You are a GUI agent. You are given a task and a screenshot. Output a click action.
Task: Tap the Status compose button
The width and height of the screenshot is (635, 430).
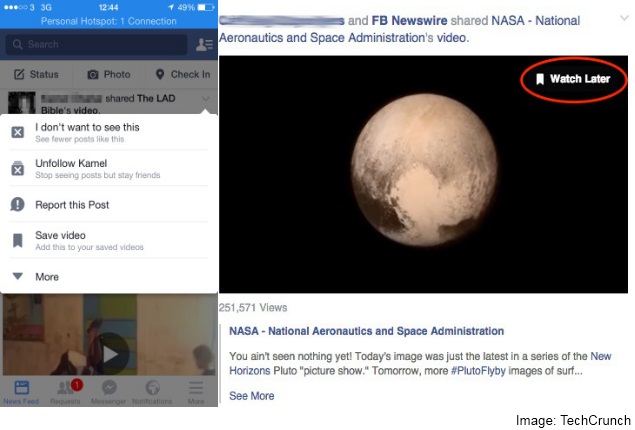click(36, 75)
